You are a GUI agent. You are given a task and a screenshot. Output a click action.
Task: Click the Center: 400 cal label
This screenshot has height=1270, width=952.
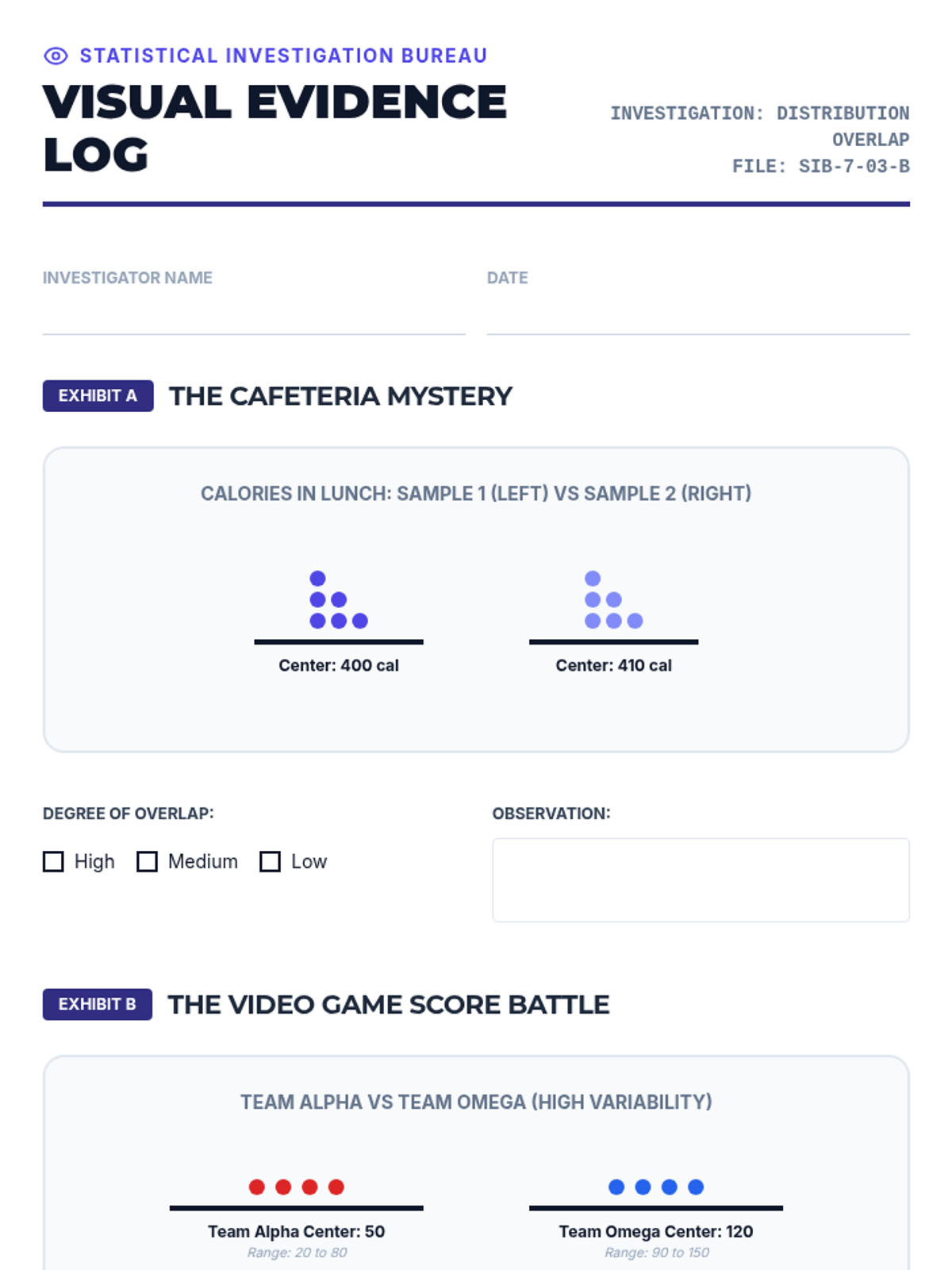pos(338,665)
